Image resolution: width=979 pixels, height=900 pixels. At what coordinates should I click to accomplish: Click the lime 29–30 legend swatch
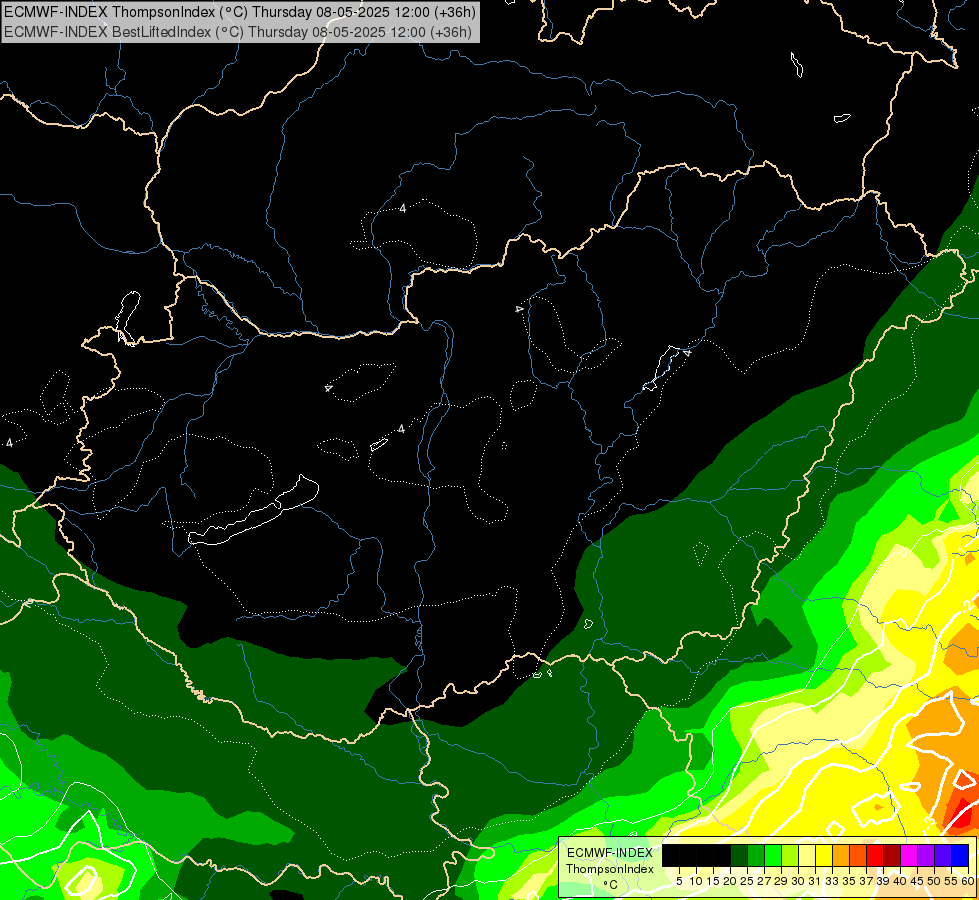pyautogui.click(x=790, y=855)
